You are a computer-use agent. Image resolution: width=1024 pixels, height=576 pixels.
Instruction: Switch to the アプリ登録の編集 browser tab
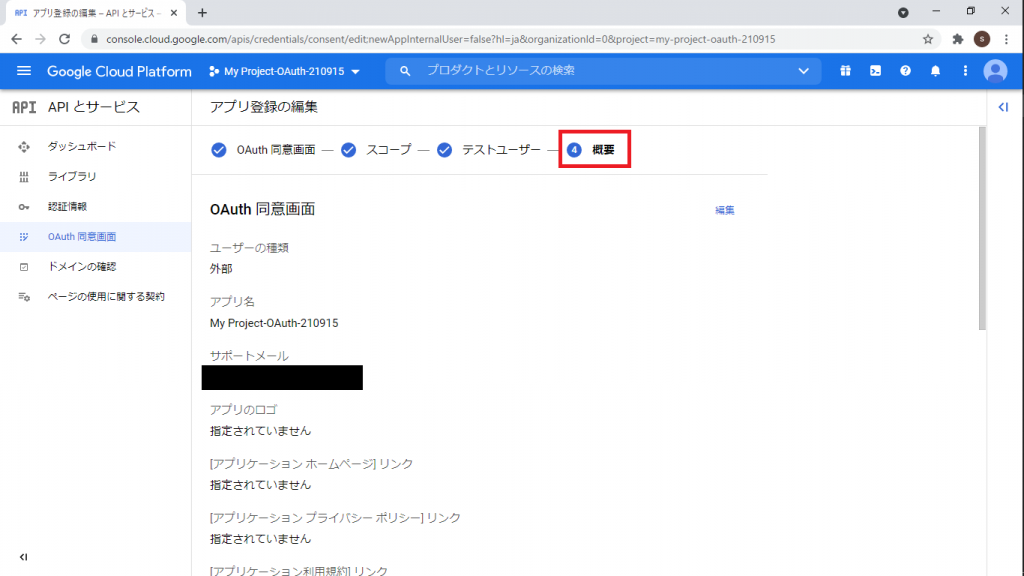point(85,13)
